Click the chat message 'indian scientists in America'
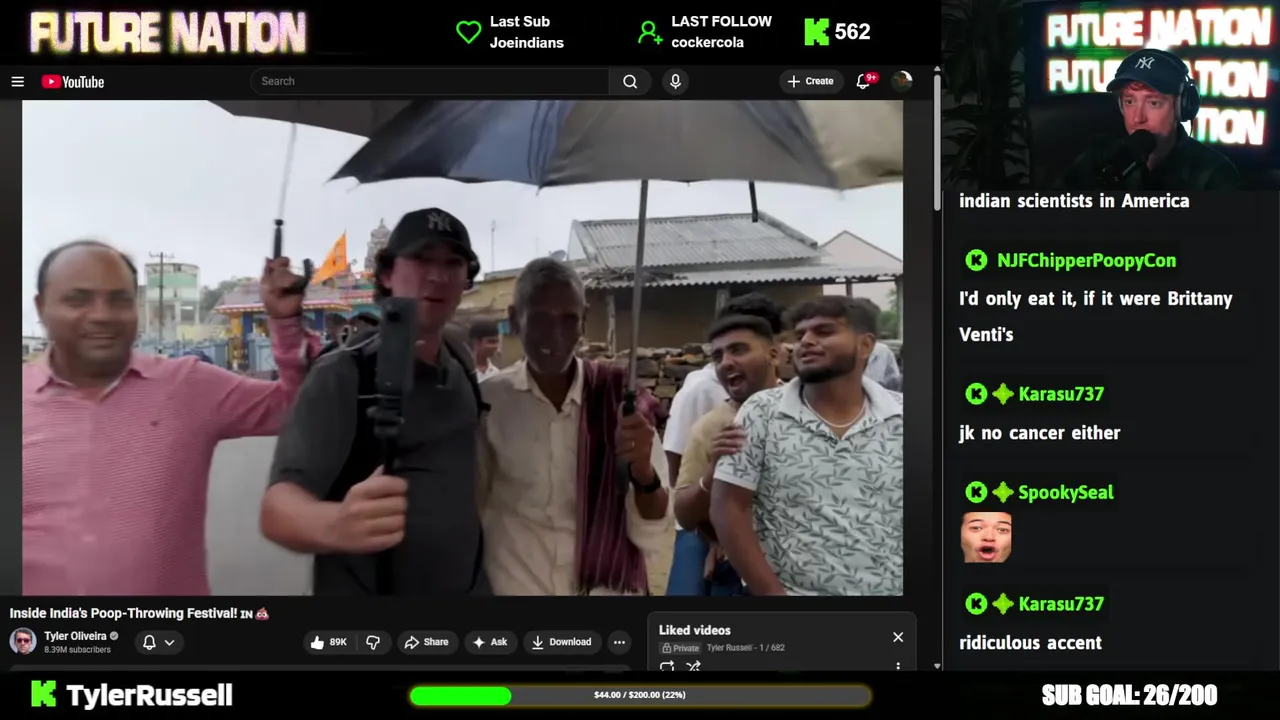The height and width of the screenshot is (720, 1280). [x=1074, y=201]
